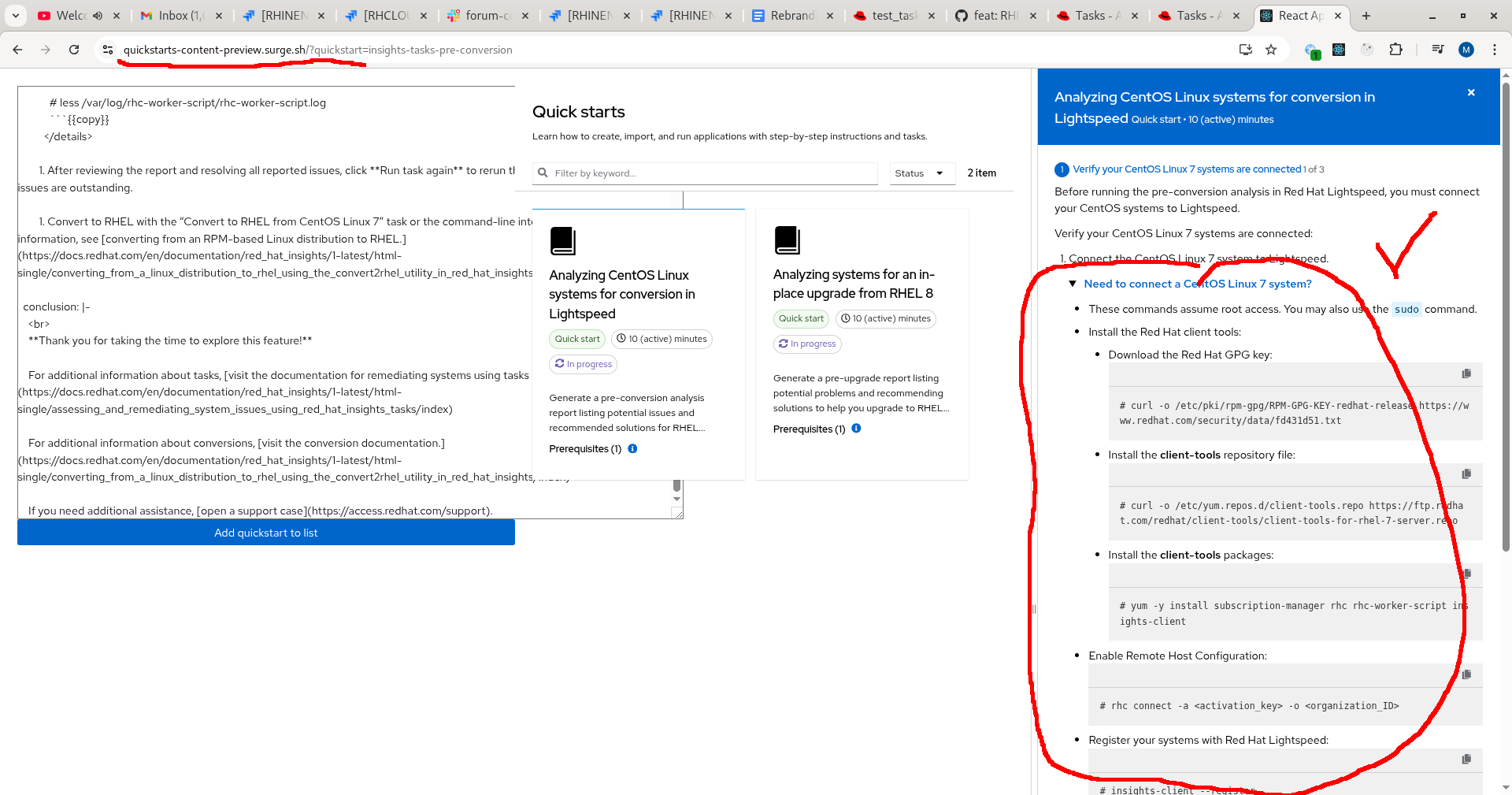View site information for surge.sh page
Viewport: 1512px width, 795px height.
(x=108, y=50)
